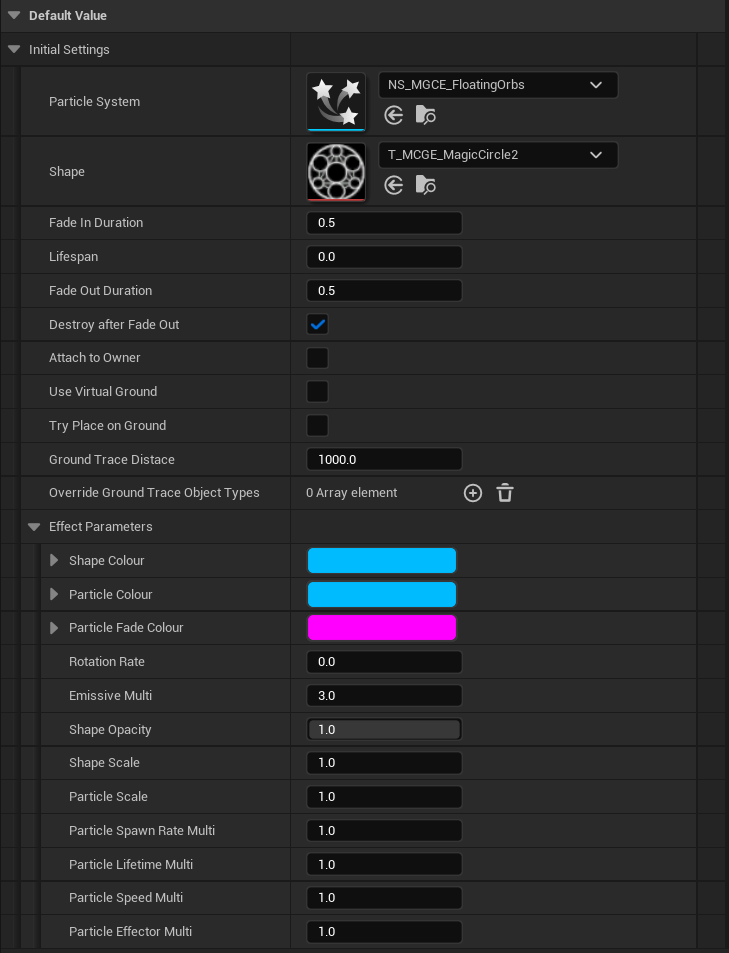Browse to Particle System asset in Content Browser
729x953 pixels.
tap(426, 116)
